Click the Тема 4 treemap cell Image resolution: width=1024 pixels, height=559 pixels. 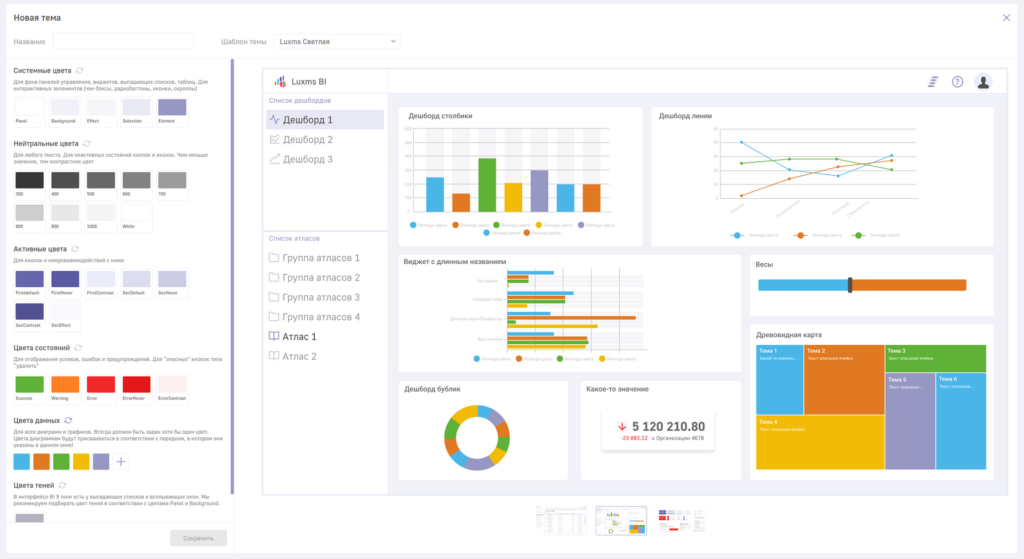coord(820,442)
